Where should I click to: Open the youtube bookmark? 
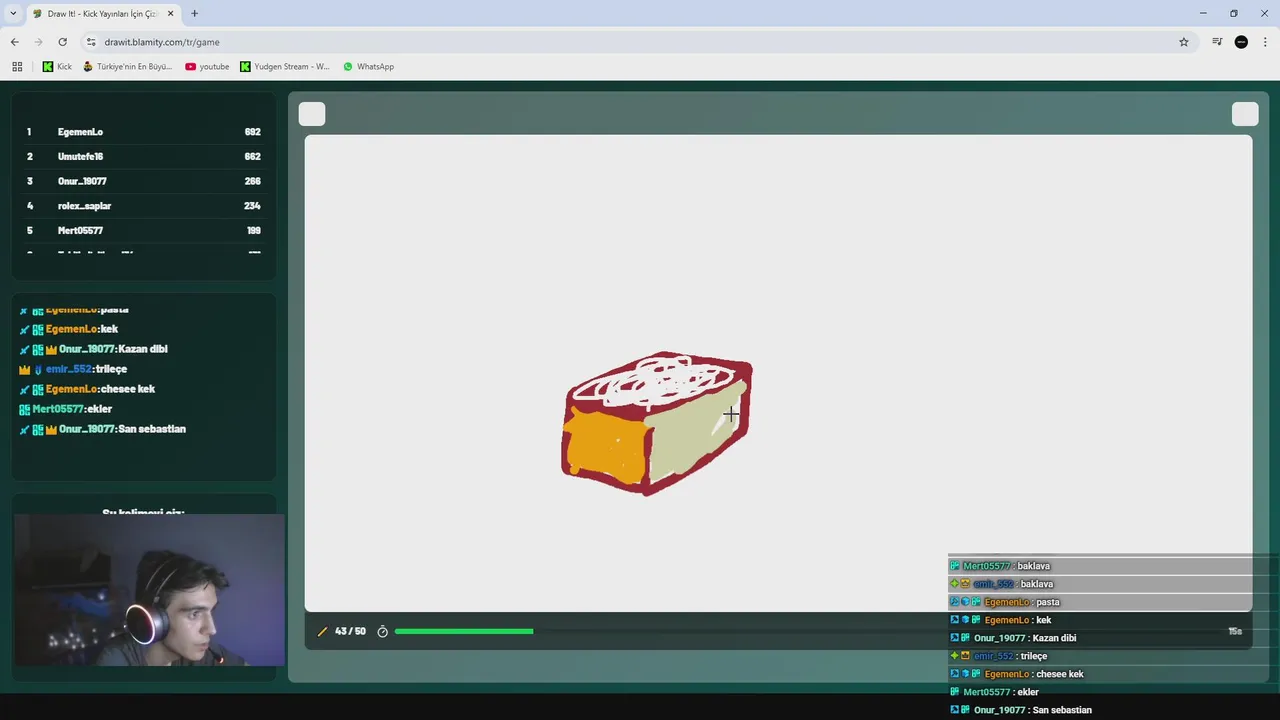pyautogui.click(x=207, y=67)
